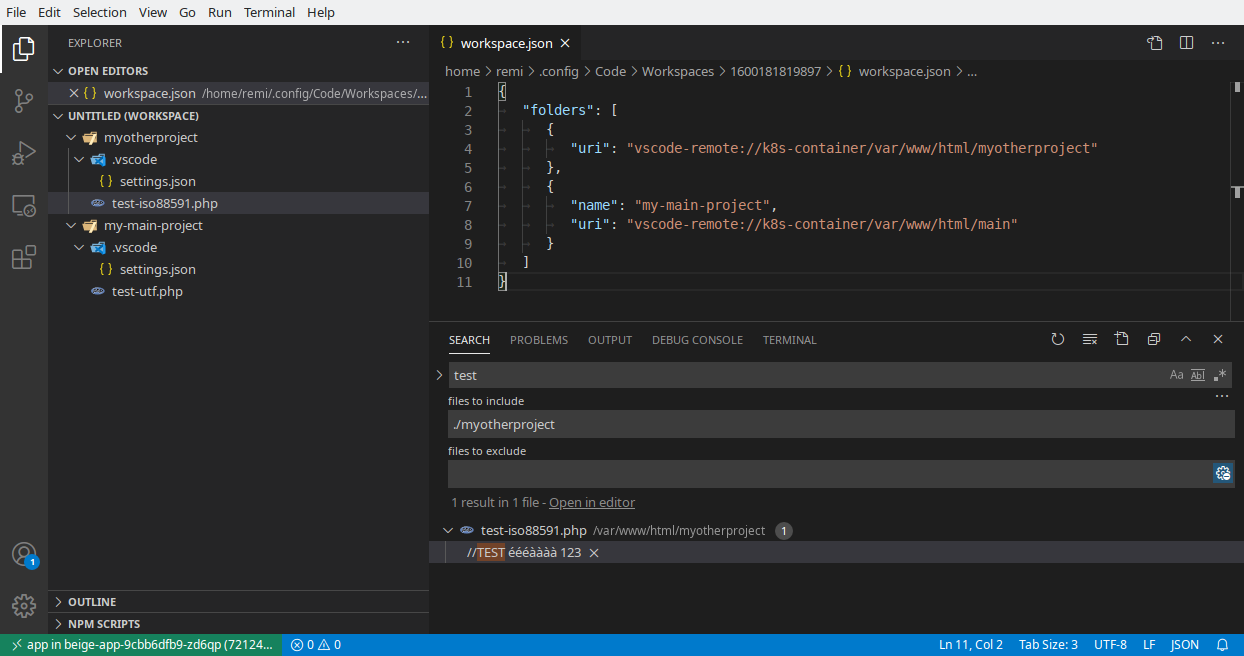Collapse the myotherproject folder
Viewport: 1244px width, 656px height.
(x=71, y=138)
